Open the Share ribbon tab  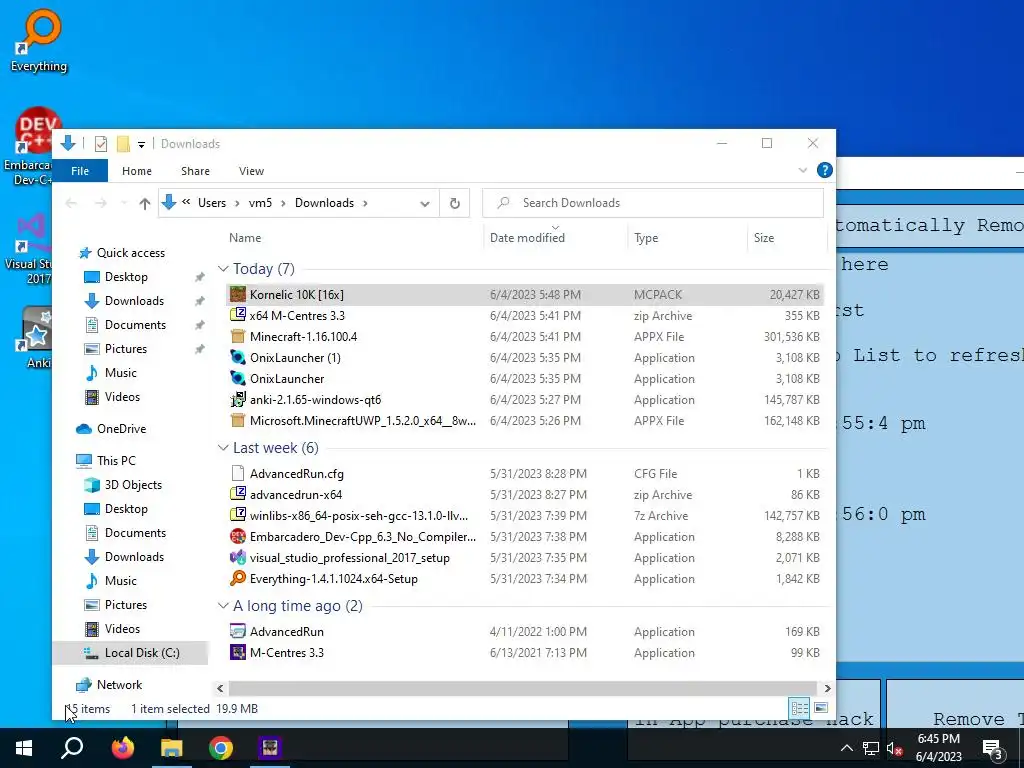point(195,171)
